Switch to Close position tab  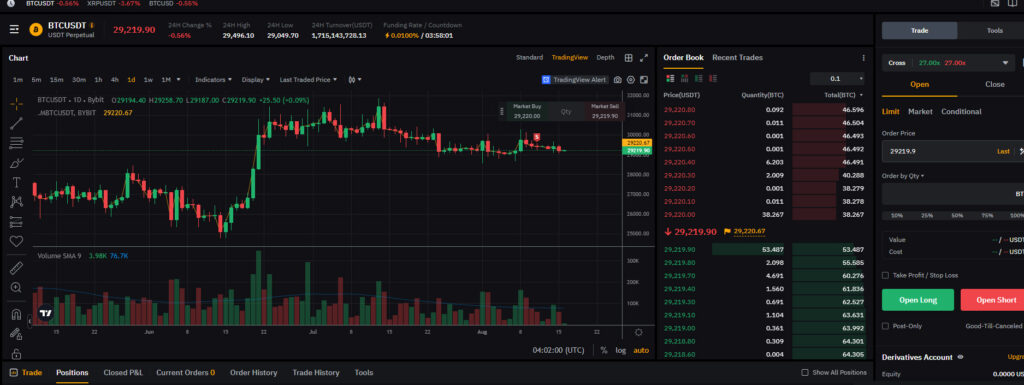995,84
